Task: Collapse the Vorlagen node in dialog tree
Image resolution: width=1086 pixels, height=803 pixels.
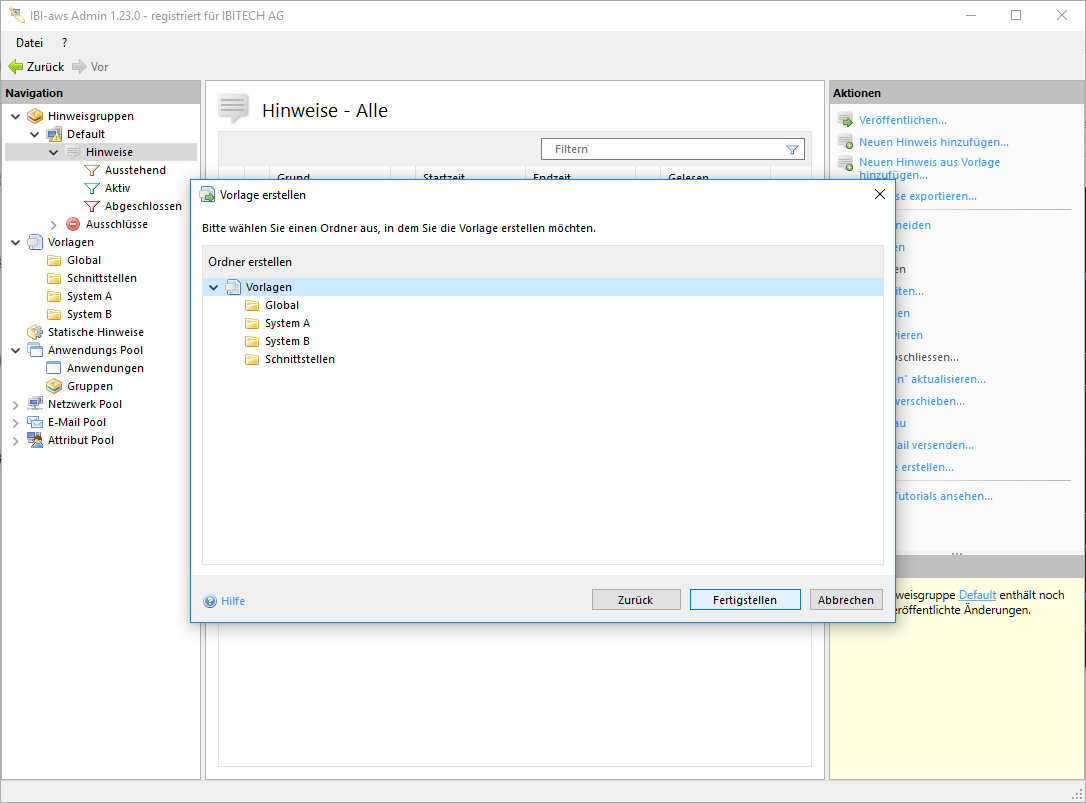Action: pos(213,288)
